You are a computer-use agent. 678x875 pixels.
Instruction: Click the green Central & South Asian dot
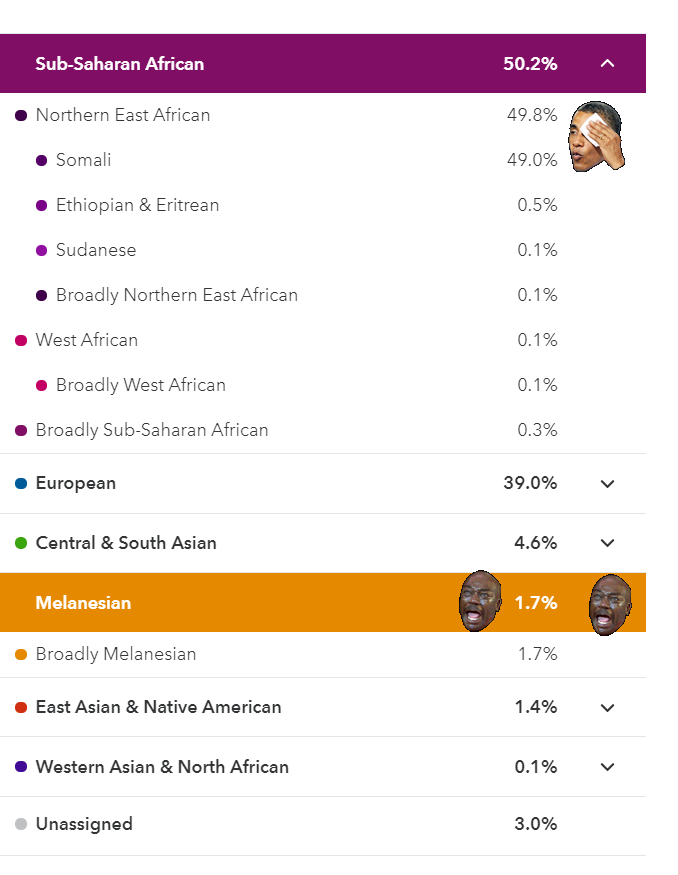[21, 543]
